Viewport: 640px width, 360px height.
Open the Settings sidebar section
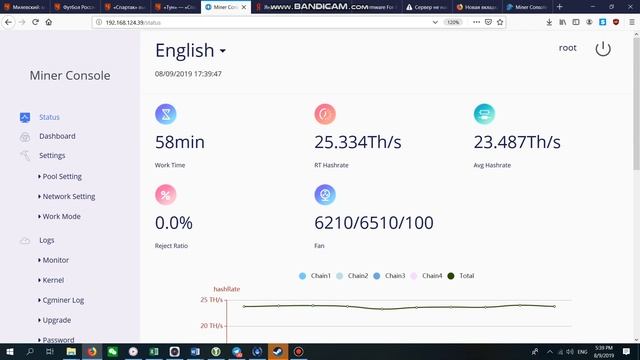(x=52, y=156)
